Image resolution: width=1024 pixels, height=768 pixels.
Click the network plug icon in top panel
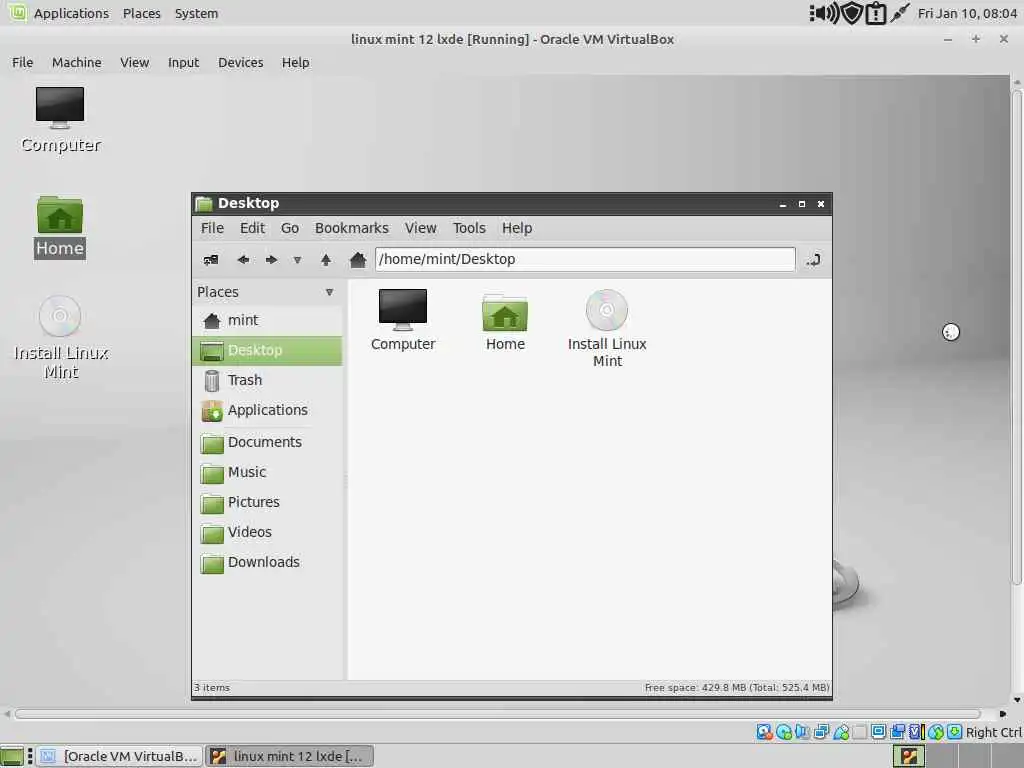coord(900,13)
